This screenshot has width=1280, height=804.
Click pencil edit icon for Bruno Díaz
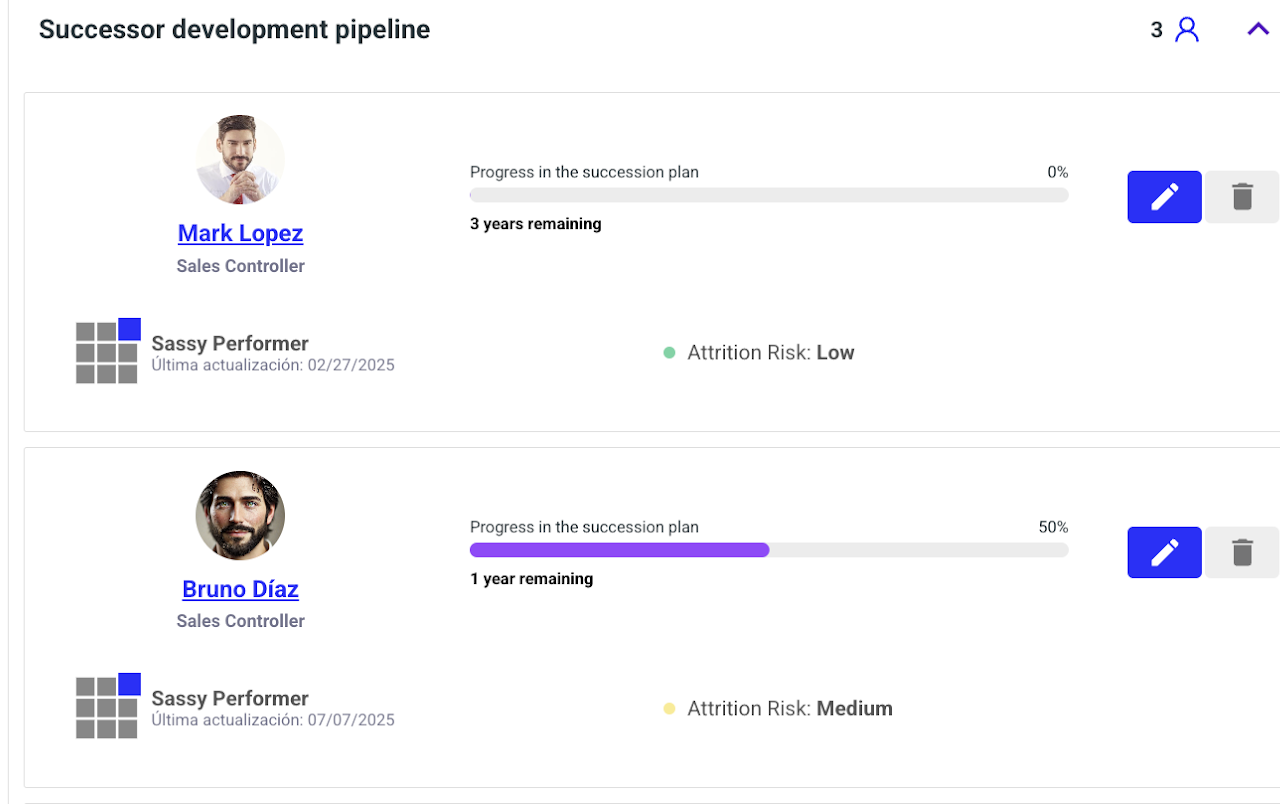pyautogui.click(x=1164, y=552)
